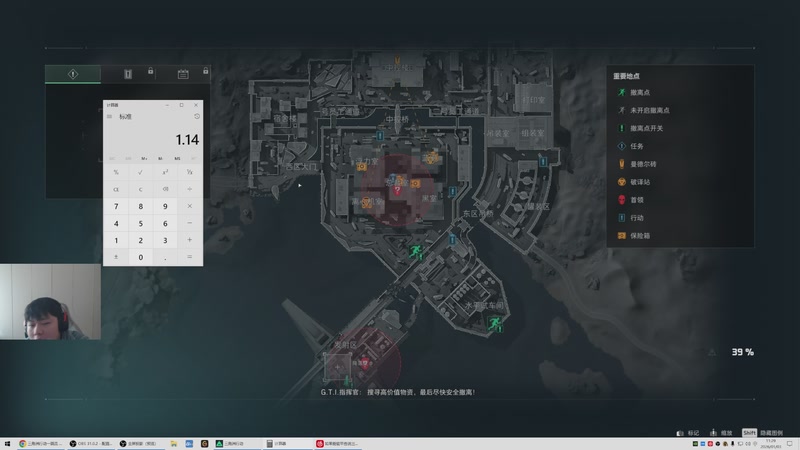The width and height of the screenshot is (800, 450).
Task: Select the 任务 legend entry
Action: [631, 146]
